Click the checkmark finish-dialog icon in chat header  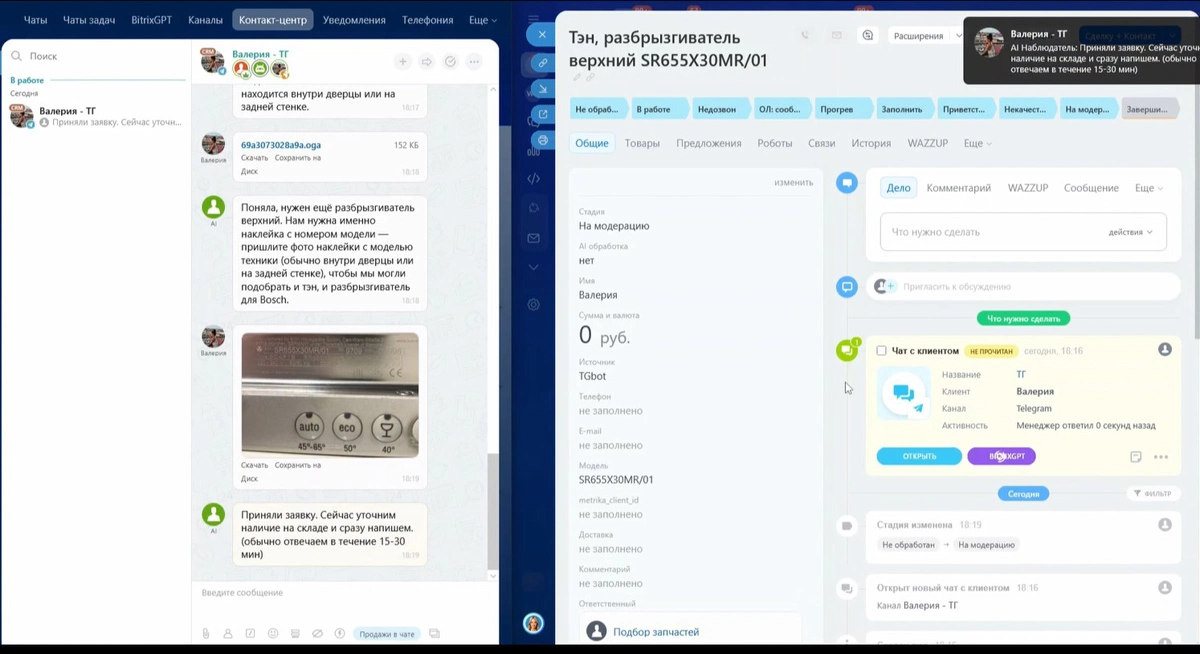451,62
